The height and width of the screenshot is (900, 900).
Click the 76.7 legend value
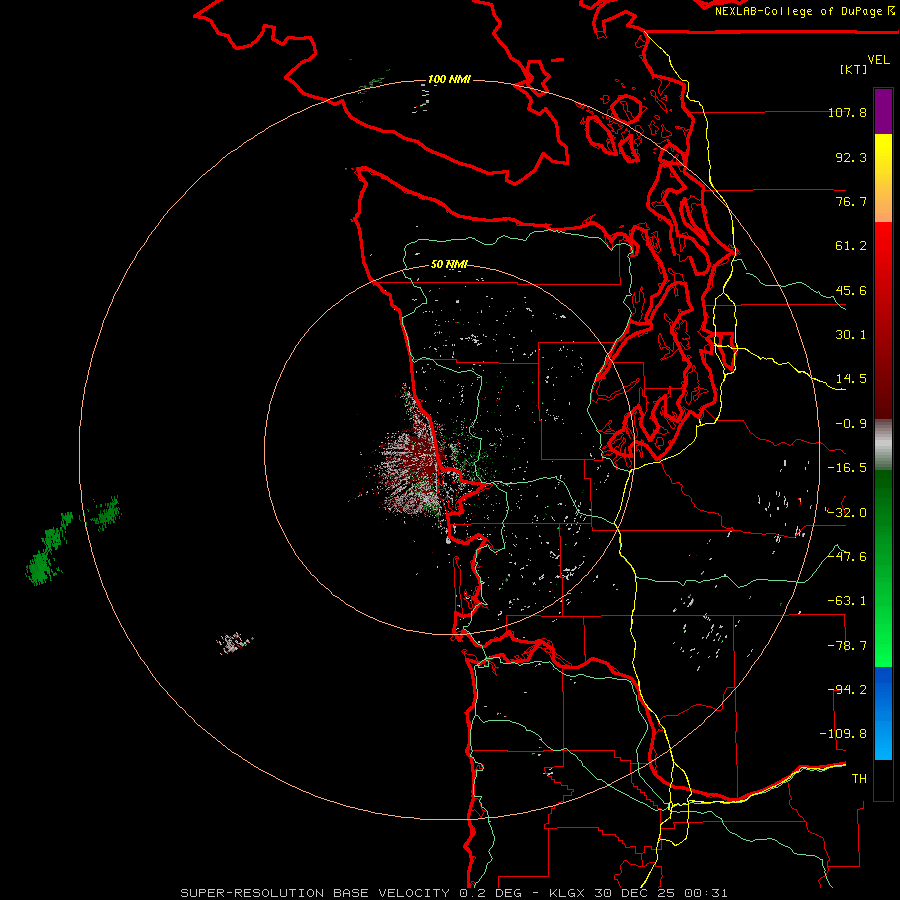pyautogui.click(x=851, y=201)
